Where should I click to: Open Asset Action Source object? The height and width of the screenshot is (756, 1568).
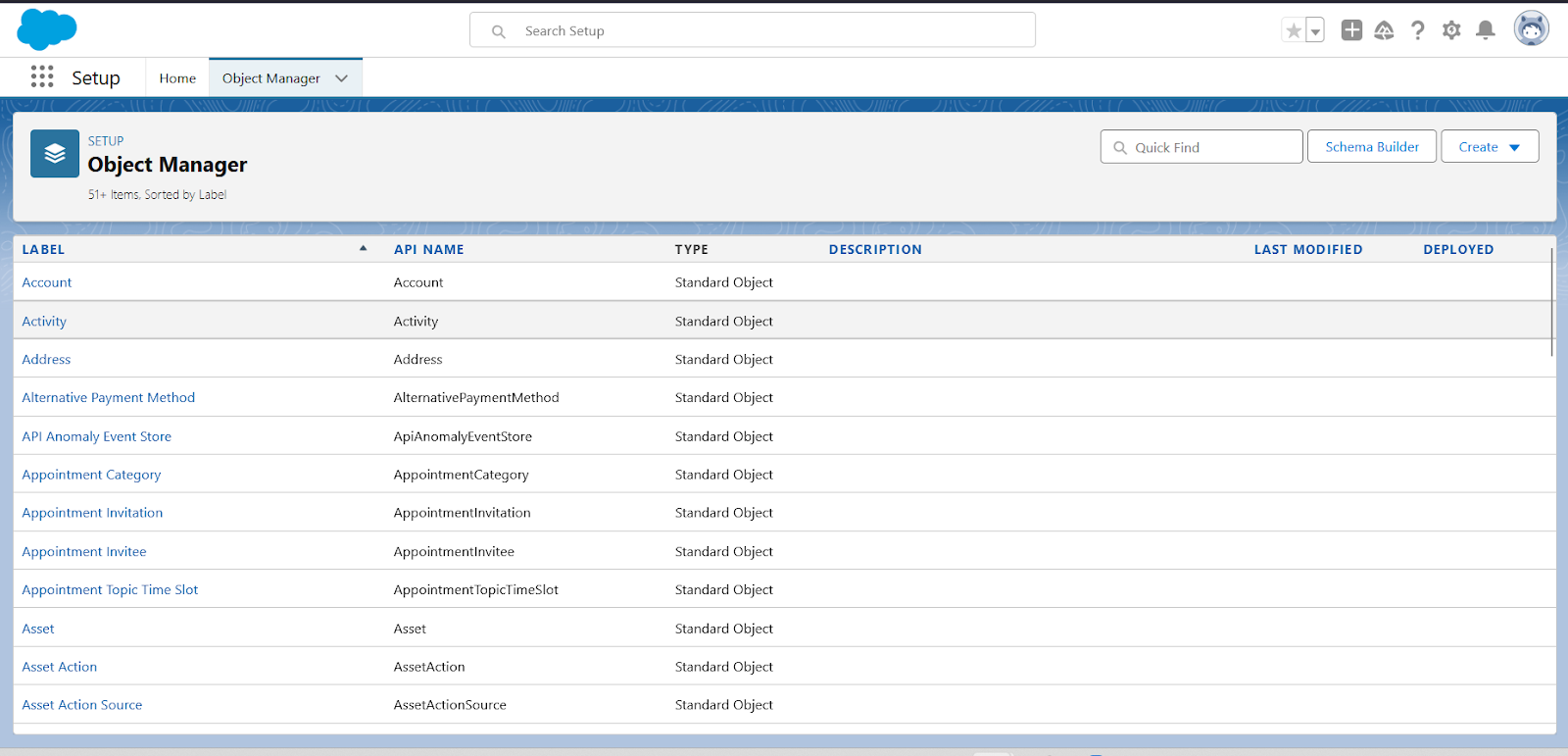click(82, 705)
